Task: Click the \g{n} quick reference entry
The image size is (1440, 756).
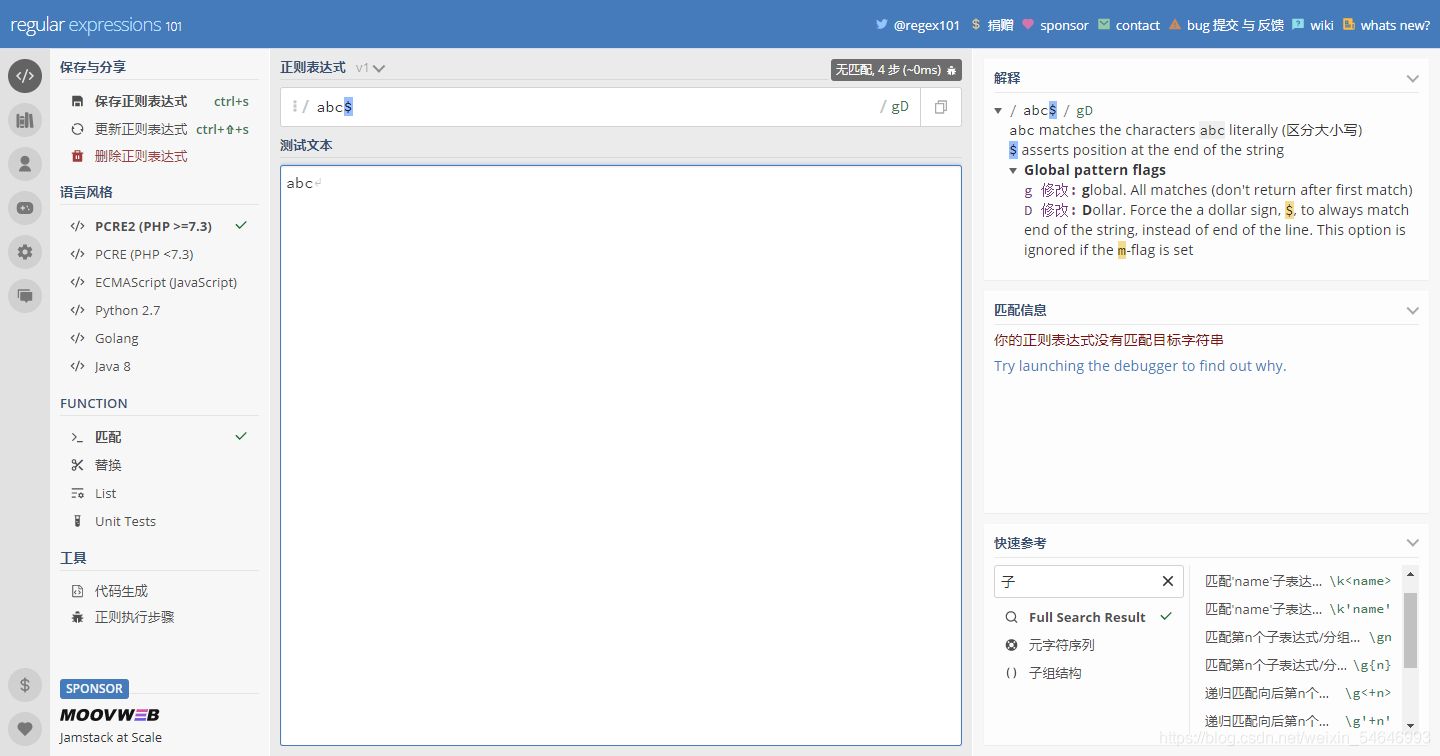Action: [x=1297, y=665]
